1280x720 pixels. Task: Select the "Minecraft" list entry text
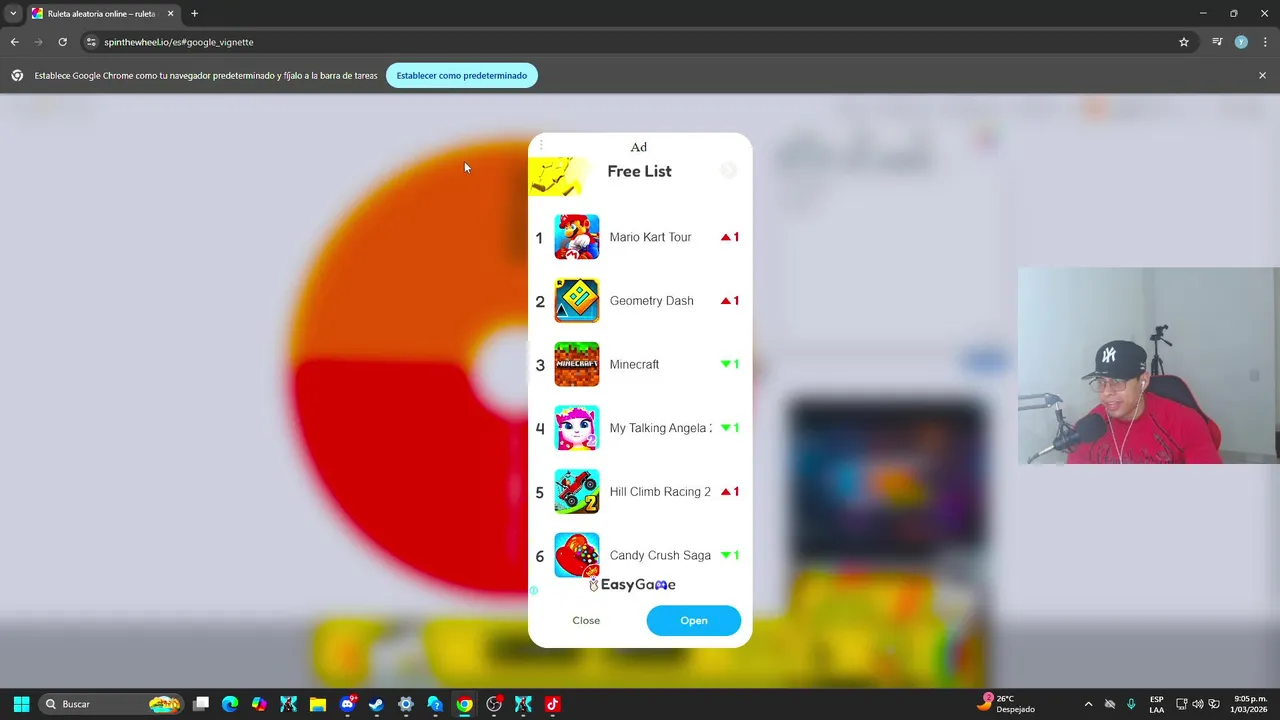click(x=634, y=364)
